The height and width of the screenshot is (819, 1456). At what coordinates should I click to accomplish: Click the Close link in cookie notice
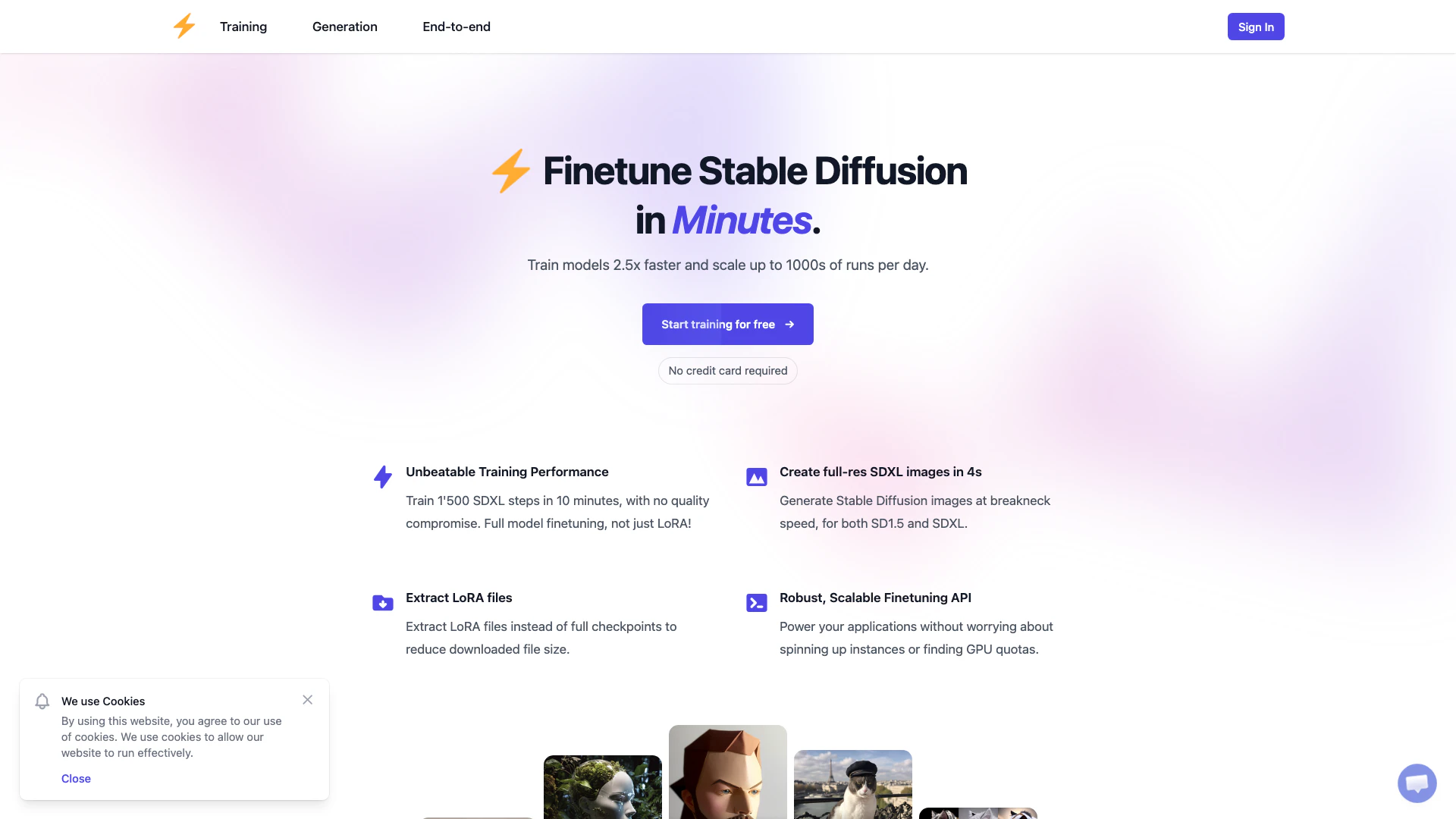pos(76,779)
